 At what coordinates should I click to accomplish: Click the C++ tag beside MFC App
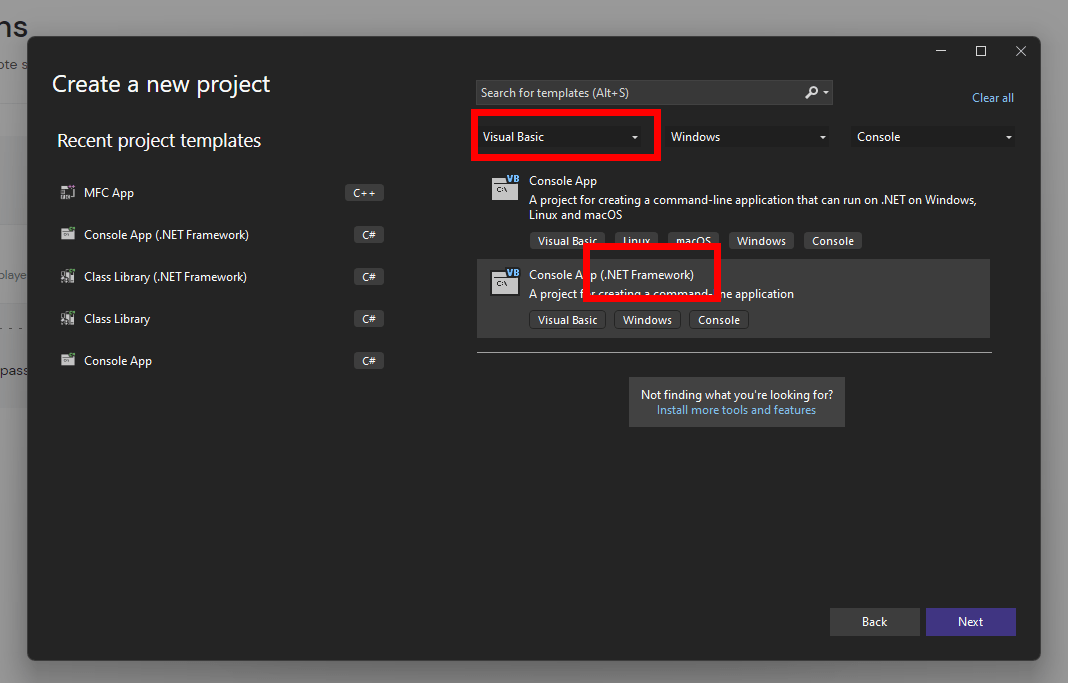pos(364,193)
